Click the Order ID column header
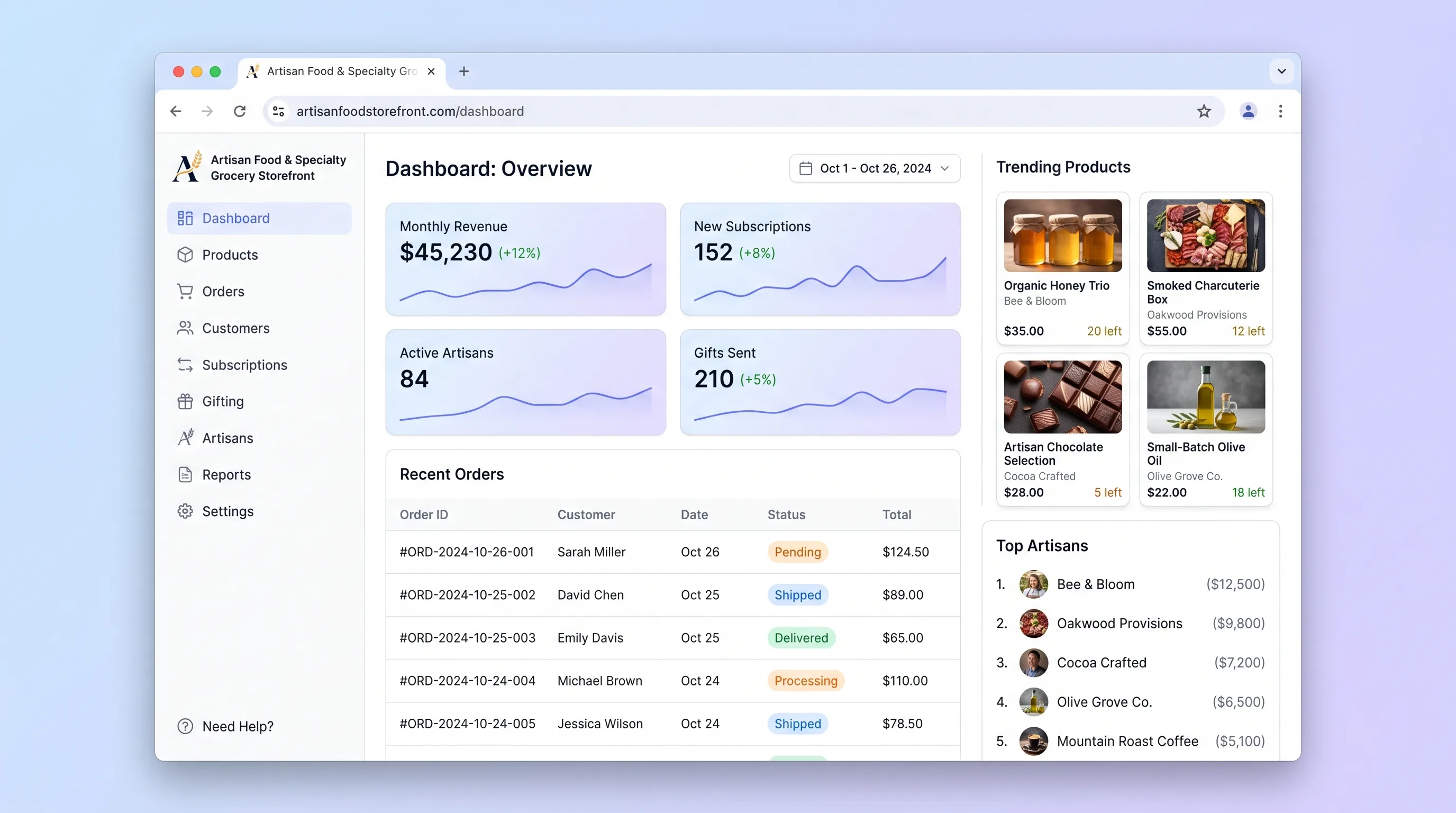 pos(424,514)
